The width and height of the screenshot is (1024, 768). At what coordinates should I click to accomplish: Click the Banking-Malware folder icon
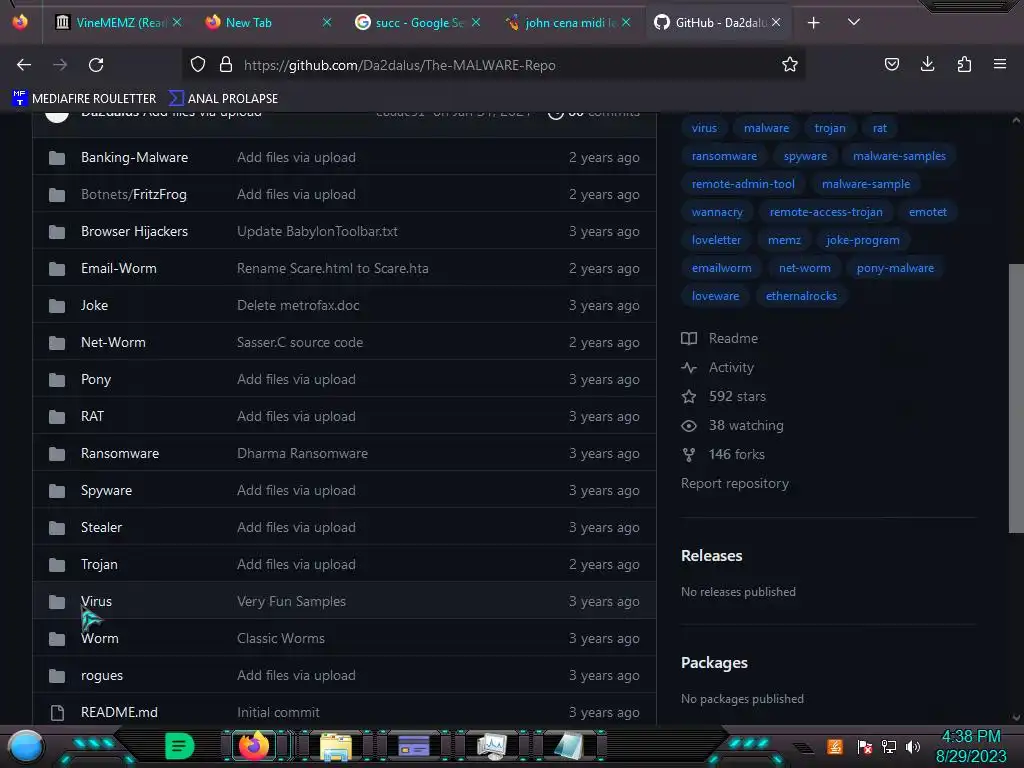tap(57, 158)
